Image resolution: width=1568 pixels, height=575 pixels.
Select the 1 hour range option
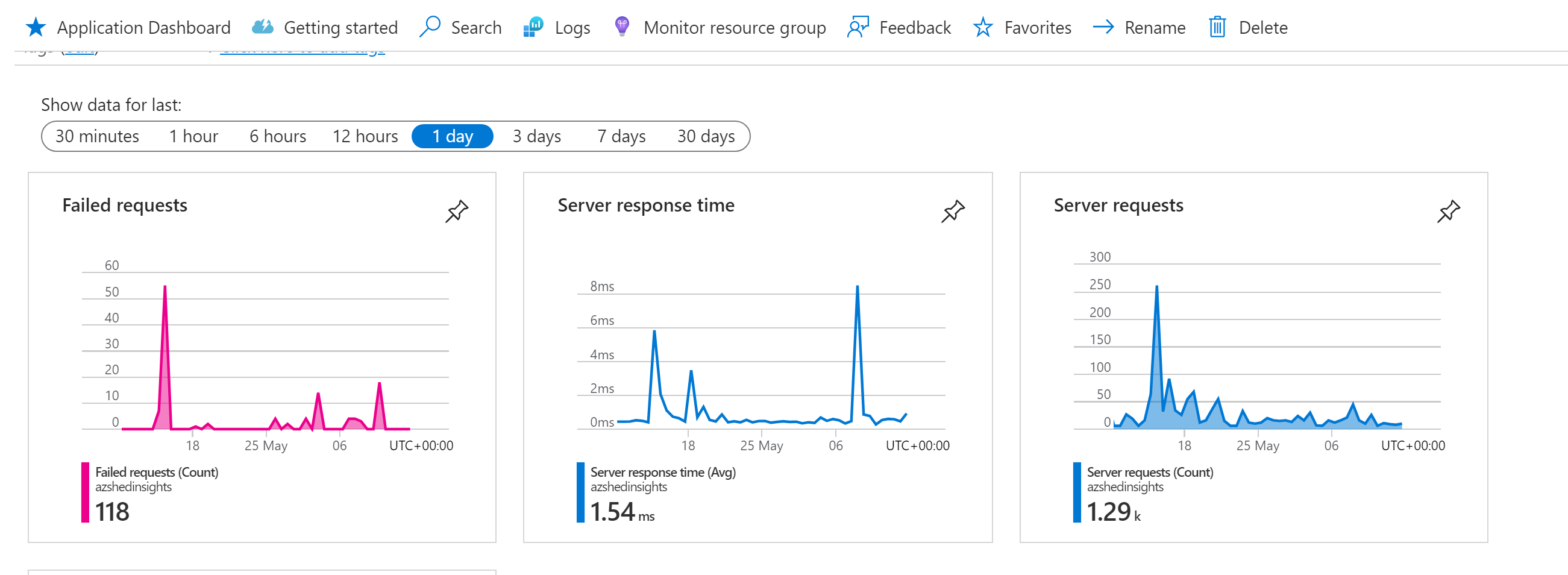pyautogui.click(x=193, y=136)
